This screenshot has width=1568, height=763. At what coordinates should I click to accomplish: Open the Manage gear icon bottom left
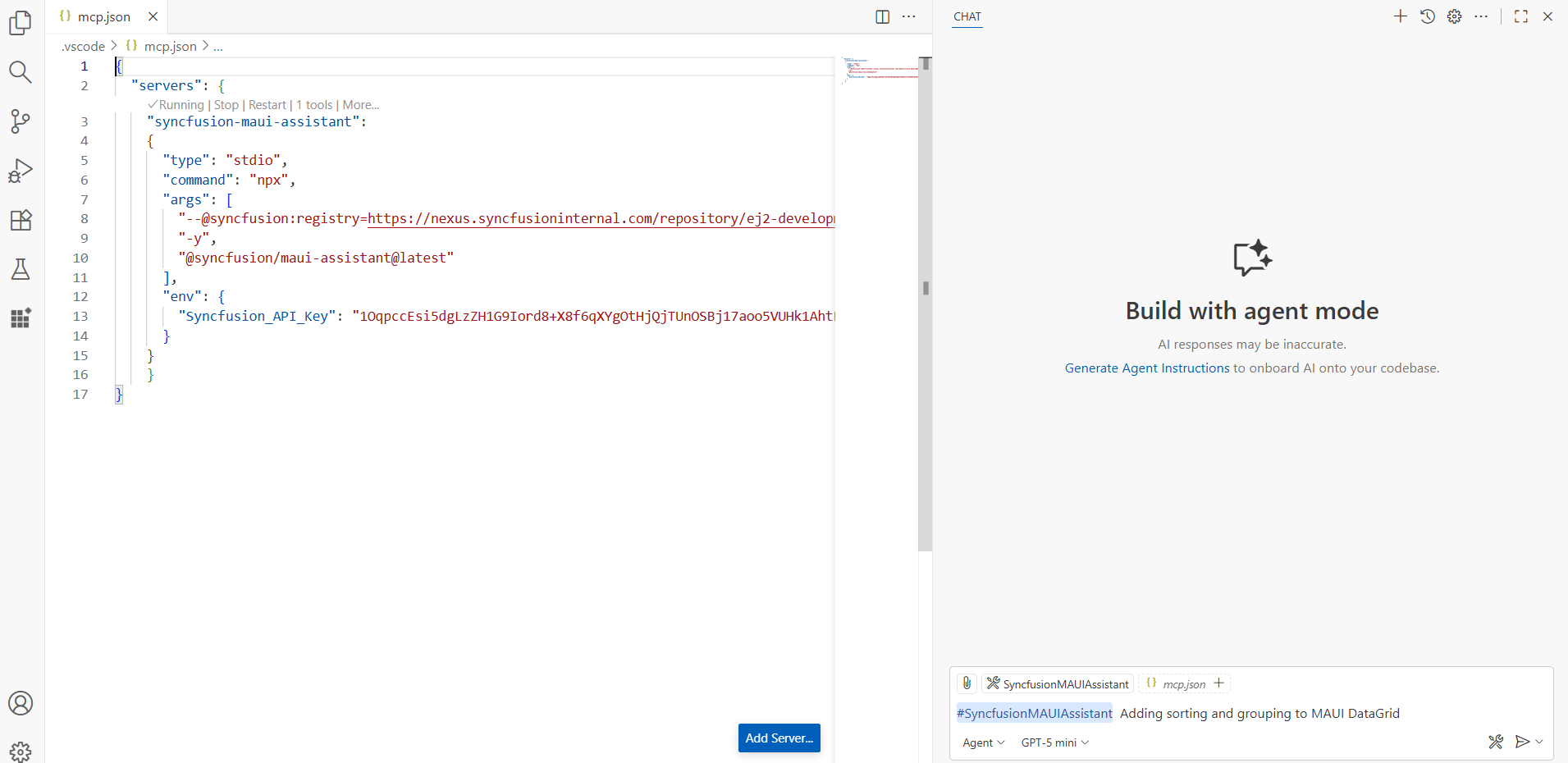point(20,752)
